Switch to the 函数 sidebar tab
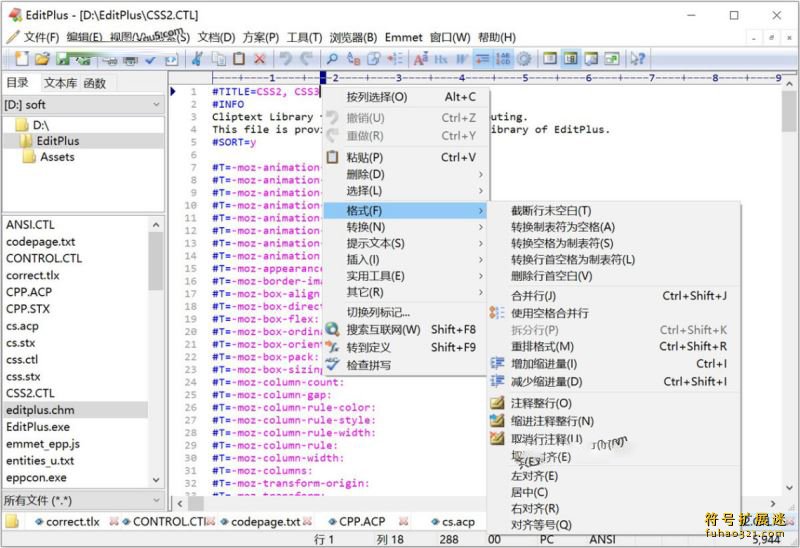 94,83
